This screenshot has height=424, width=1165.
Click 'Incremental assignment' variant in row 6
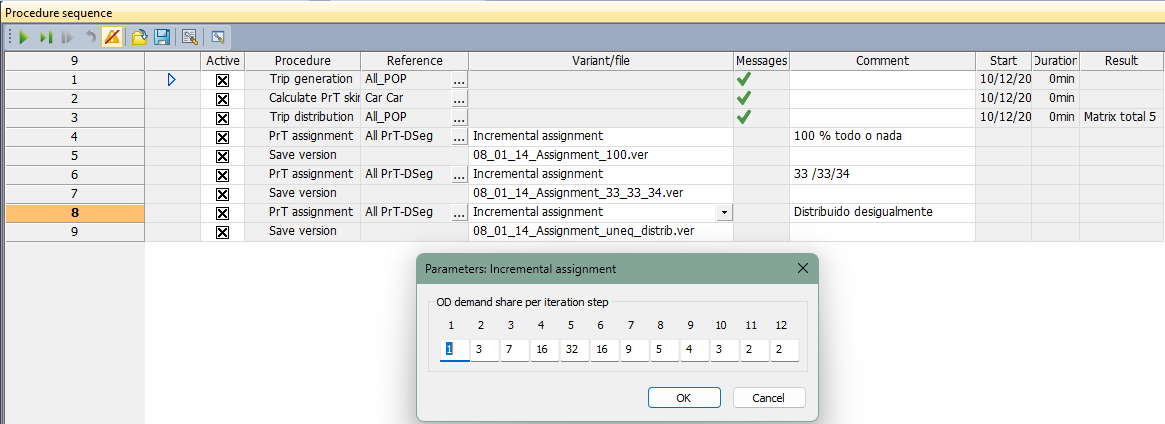(x=601, y=175)
